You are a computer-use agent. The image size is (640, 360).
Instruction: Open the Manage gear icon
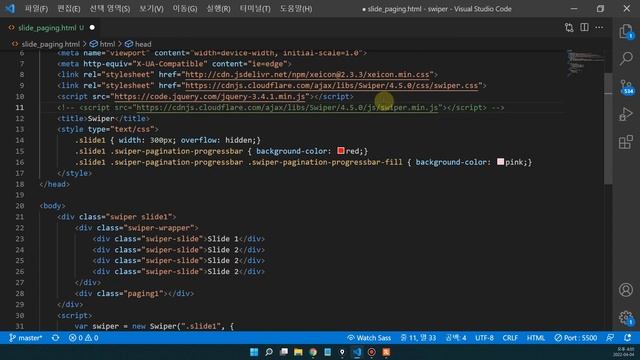click(626, 318)
